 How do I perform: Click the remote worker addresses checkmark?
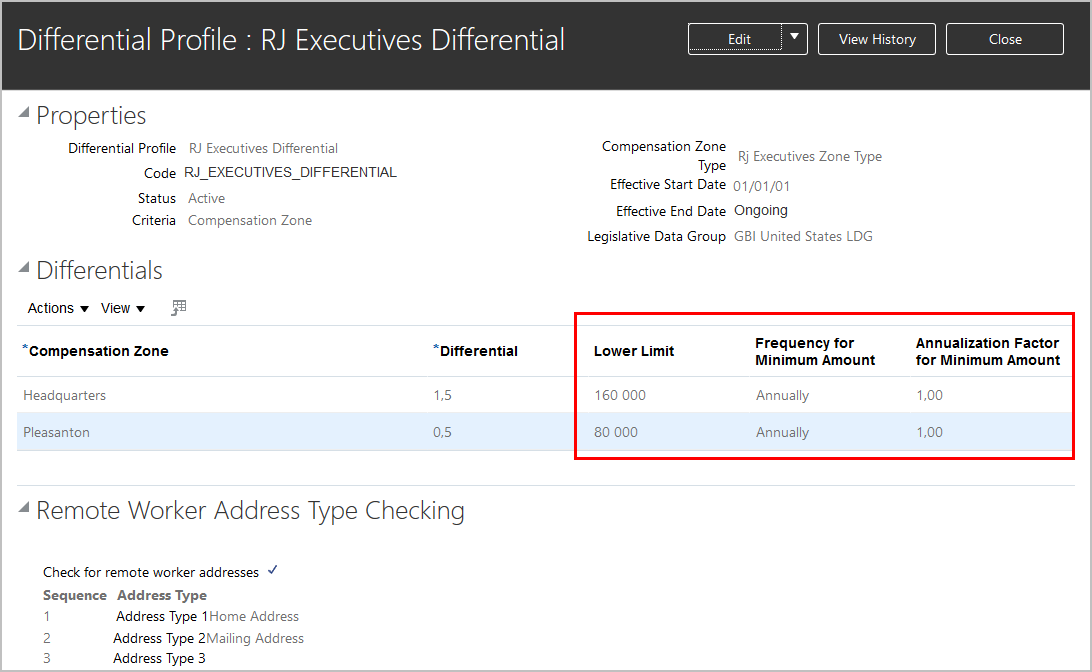tap(273, 571)
